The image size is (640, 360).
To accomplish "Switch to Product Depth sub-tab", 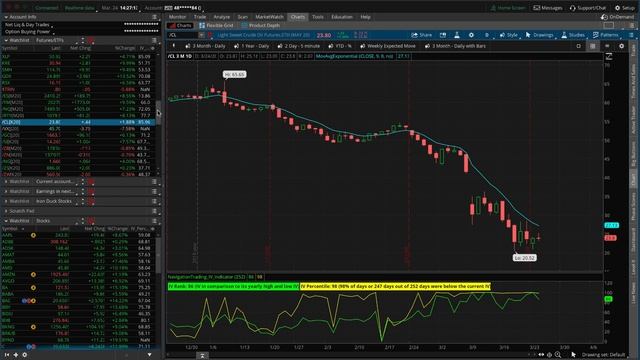I will (x=261, y=25).
